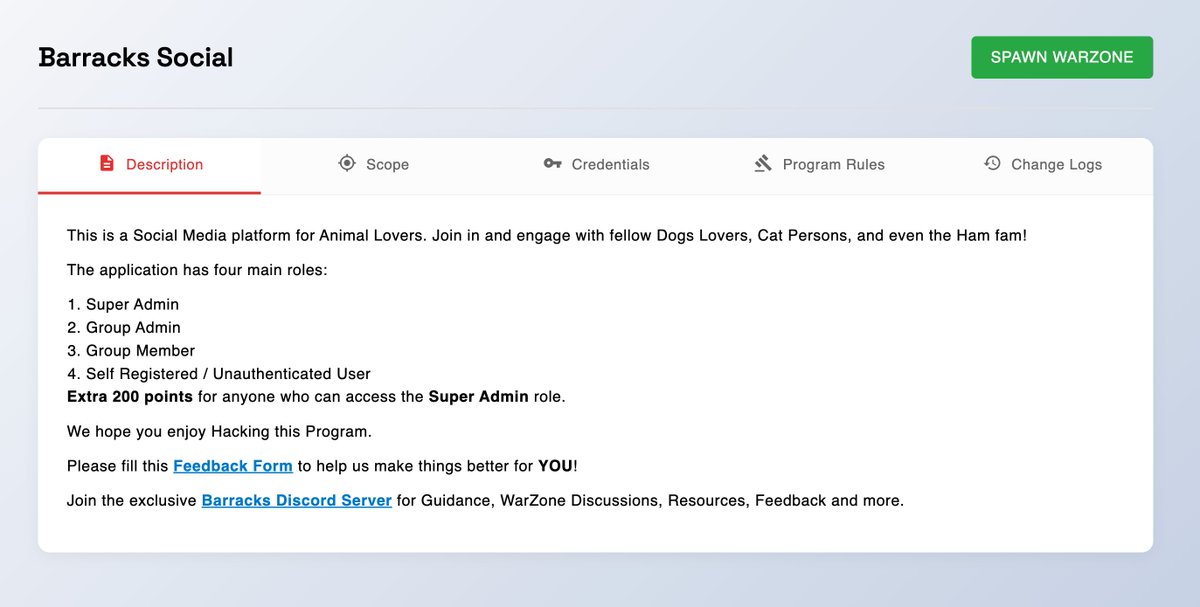Viewport: 1200px width, 607px height.
Task: Show the Change Logs tab
Action: pos(1042,164)
